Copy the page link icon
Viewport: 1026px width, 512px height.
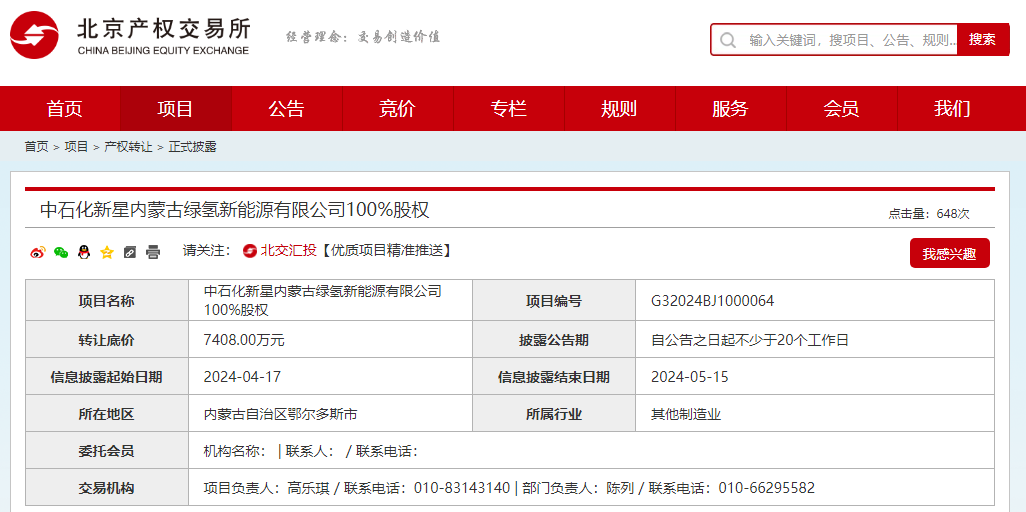pyautogui.click(x=130, y=252)
